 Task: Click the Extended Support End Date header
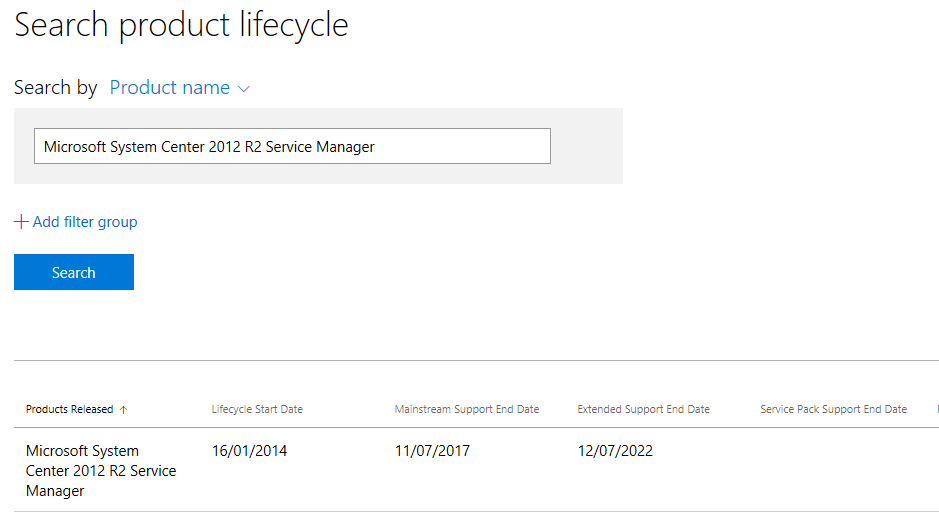643,409
